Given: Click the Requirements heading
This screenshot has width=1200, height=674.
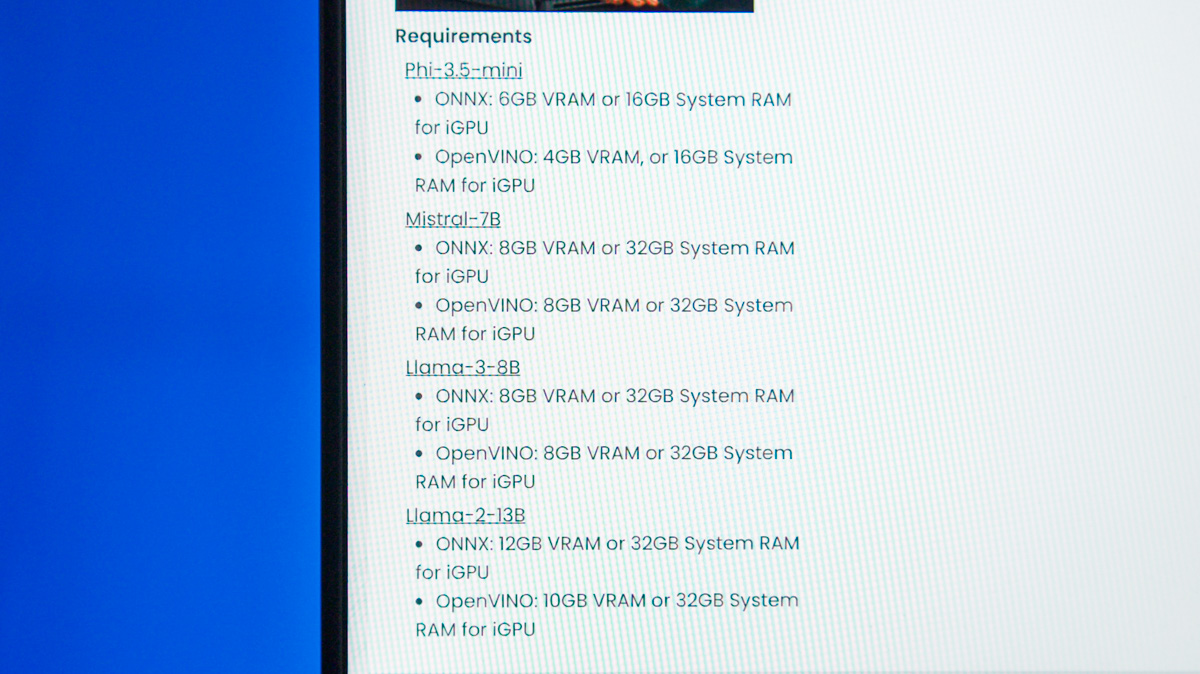Looking at the screenshot, I should [463, 36].
